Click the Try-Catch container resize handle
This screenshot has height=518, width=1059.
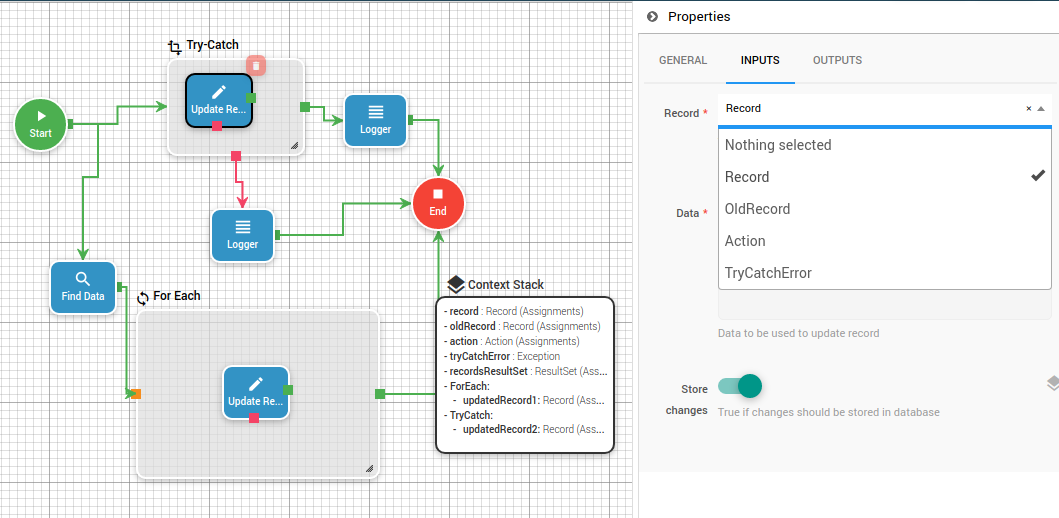tap(294, 145)
